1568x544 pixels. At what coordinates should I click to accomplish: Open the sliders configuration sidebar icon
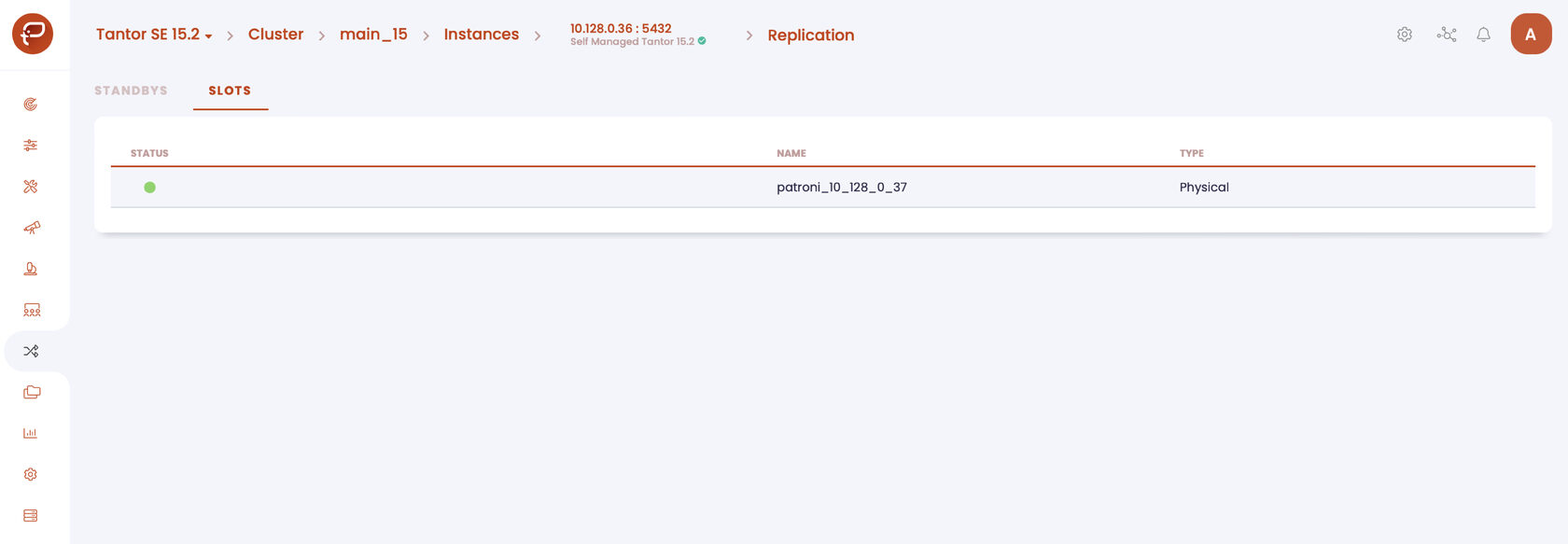pos(31,146)
